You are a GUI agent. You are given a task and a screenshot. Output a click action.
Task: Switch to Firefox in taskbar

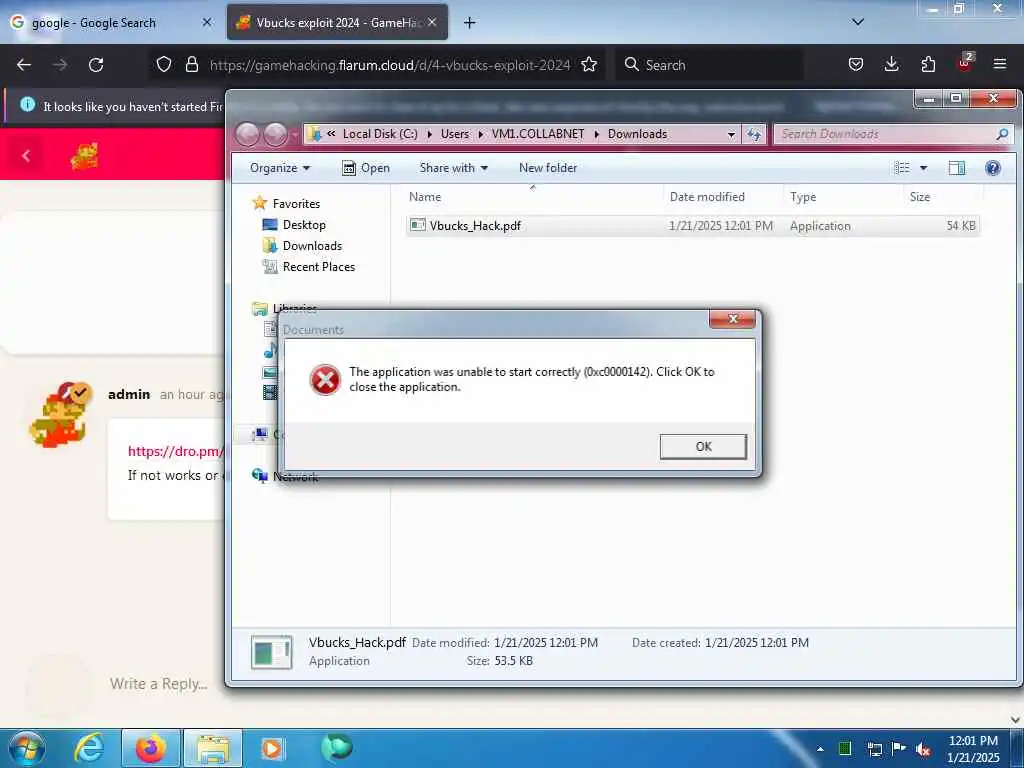pyautogui.click(x=151, y=748)
